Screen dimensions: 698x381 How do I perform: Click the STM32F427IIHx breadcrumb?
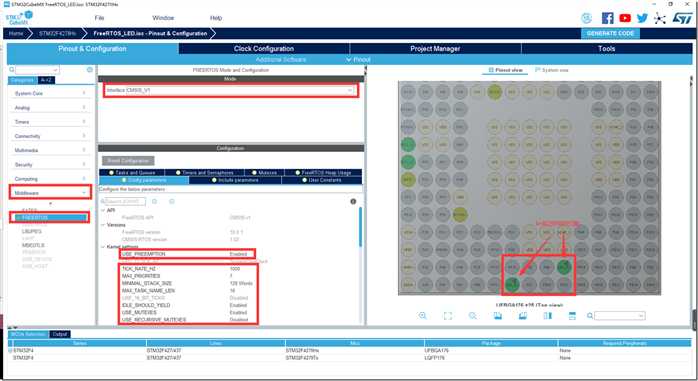[x=57, y=33]
